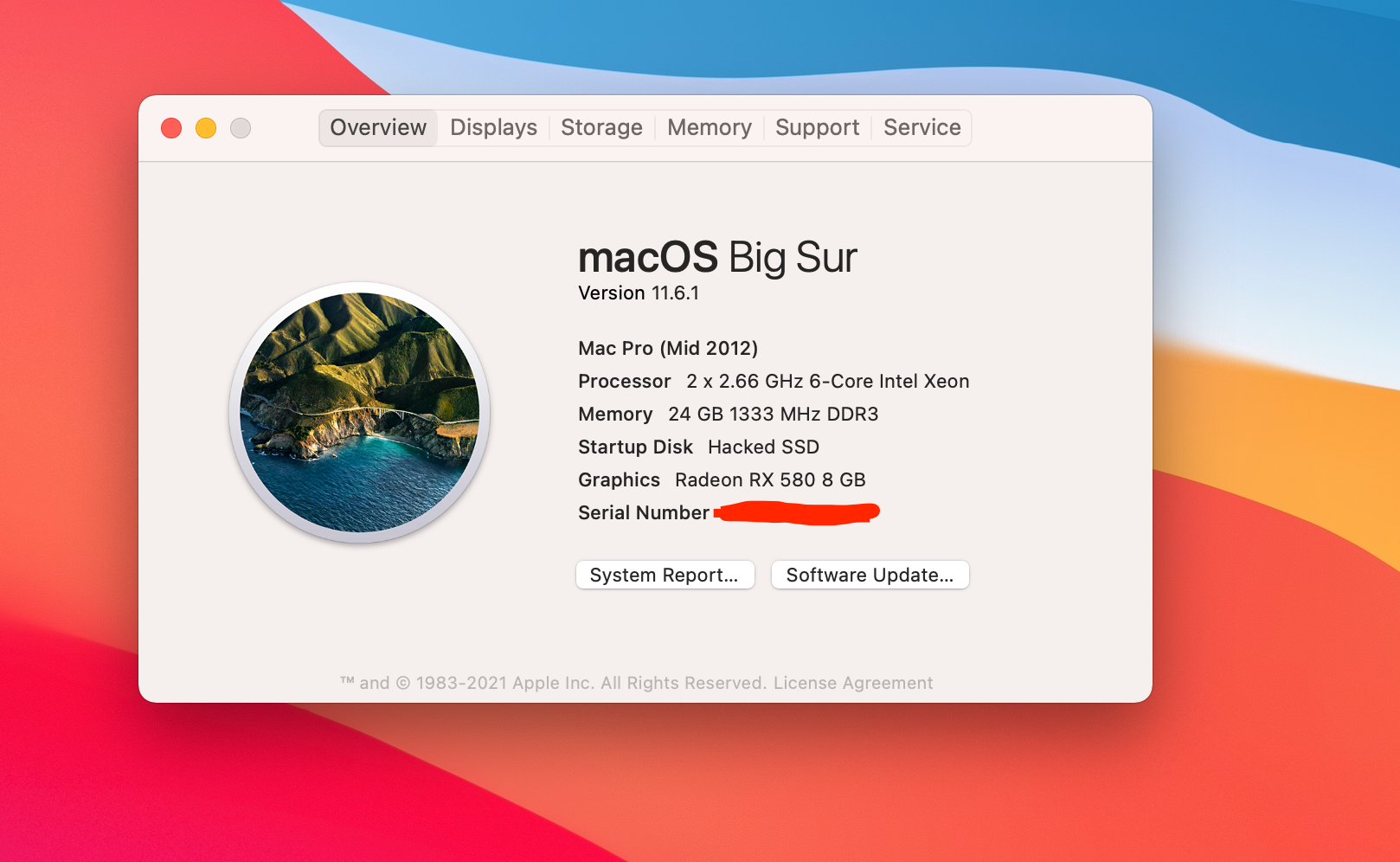Click the Serial Number label
1400x862 pixels.
pos(644,513)
